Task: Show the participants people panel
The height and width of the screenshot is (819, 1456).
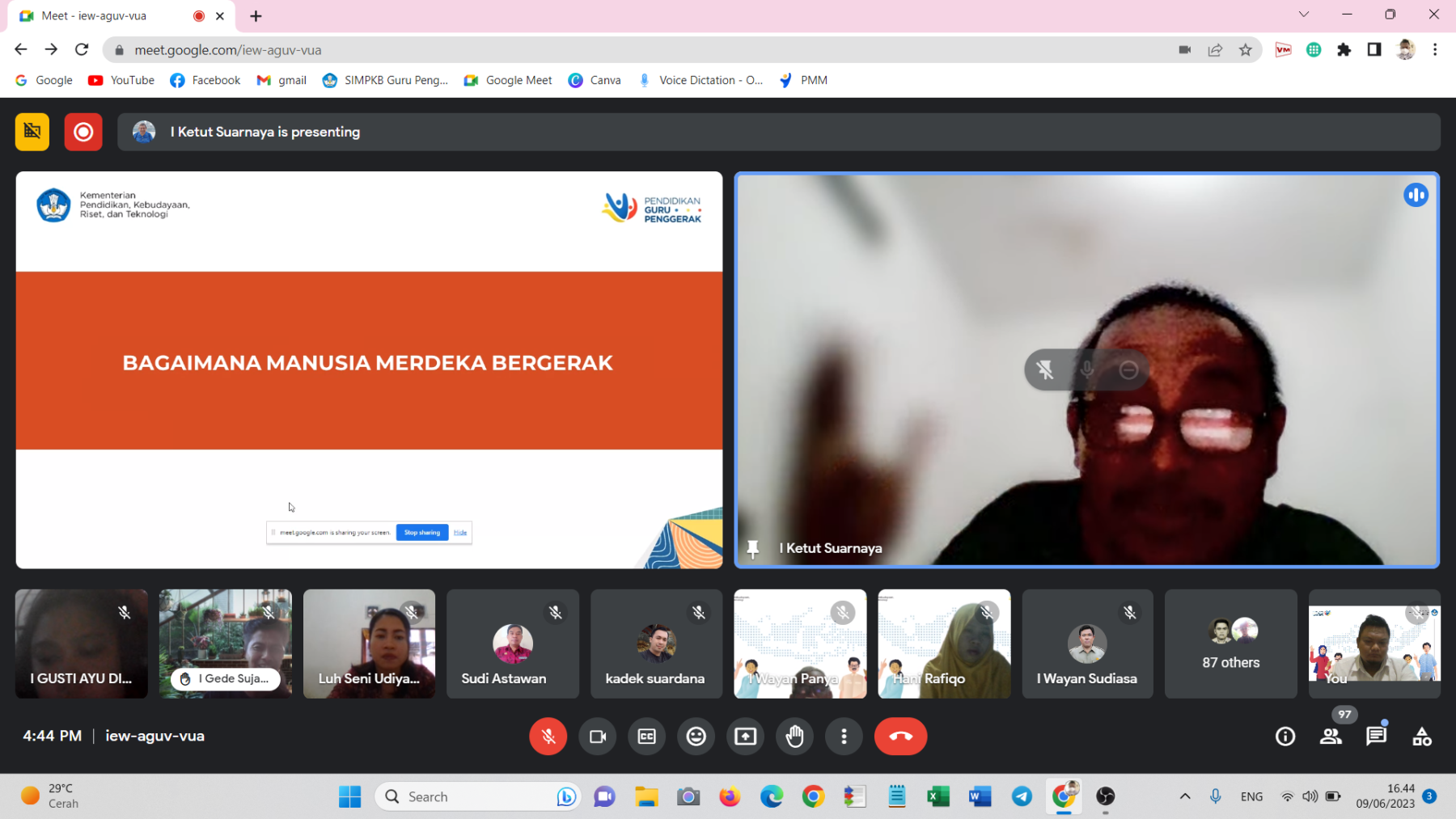Action: pos(1331,737)
